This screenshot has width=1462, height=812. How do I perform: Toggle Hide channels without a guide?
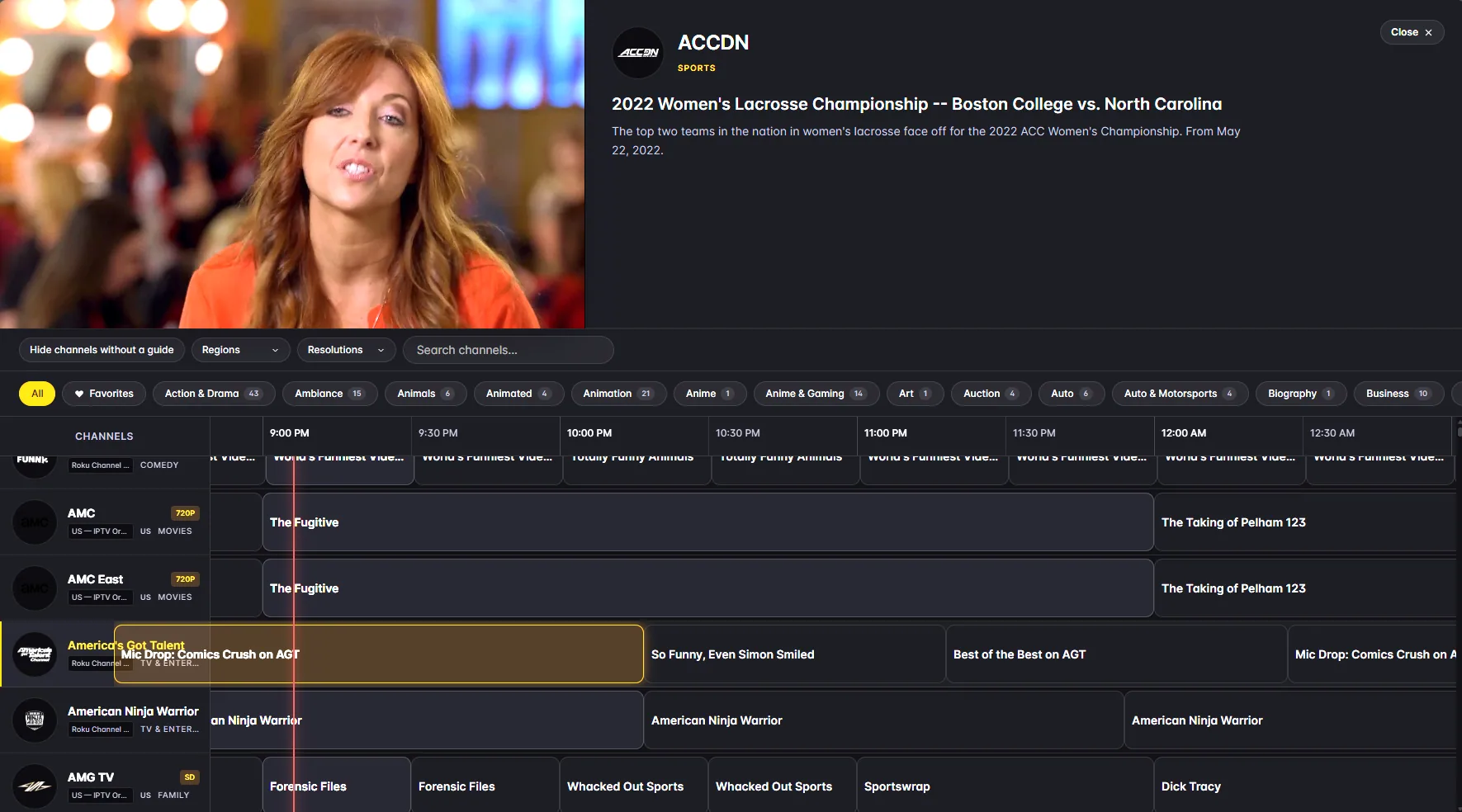(102, 350)
